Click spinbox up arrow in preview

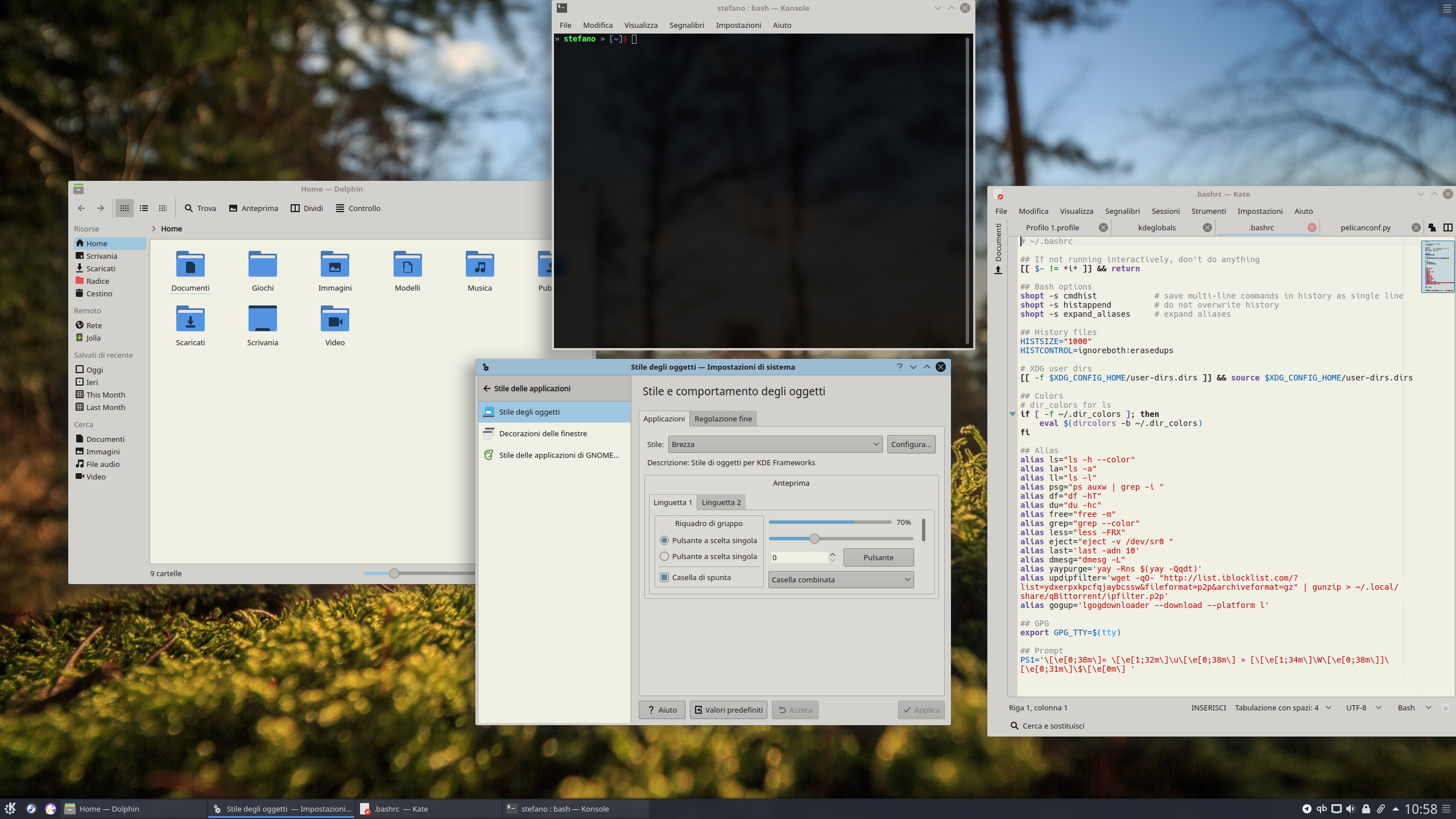(833, 554)
